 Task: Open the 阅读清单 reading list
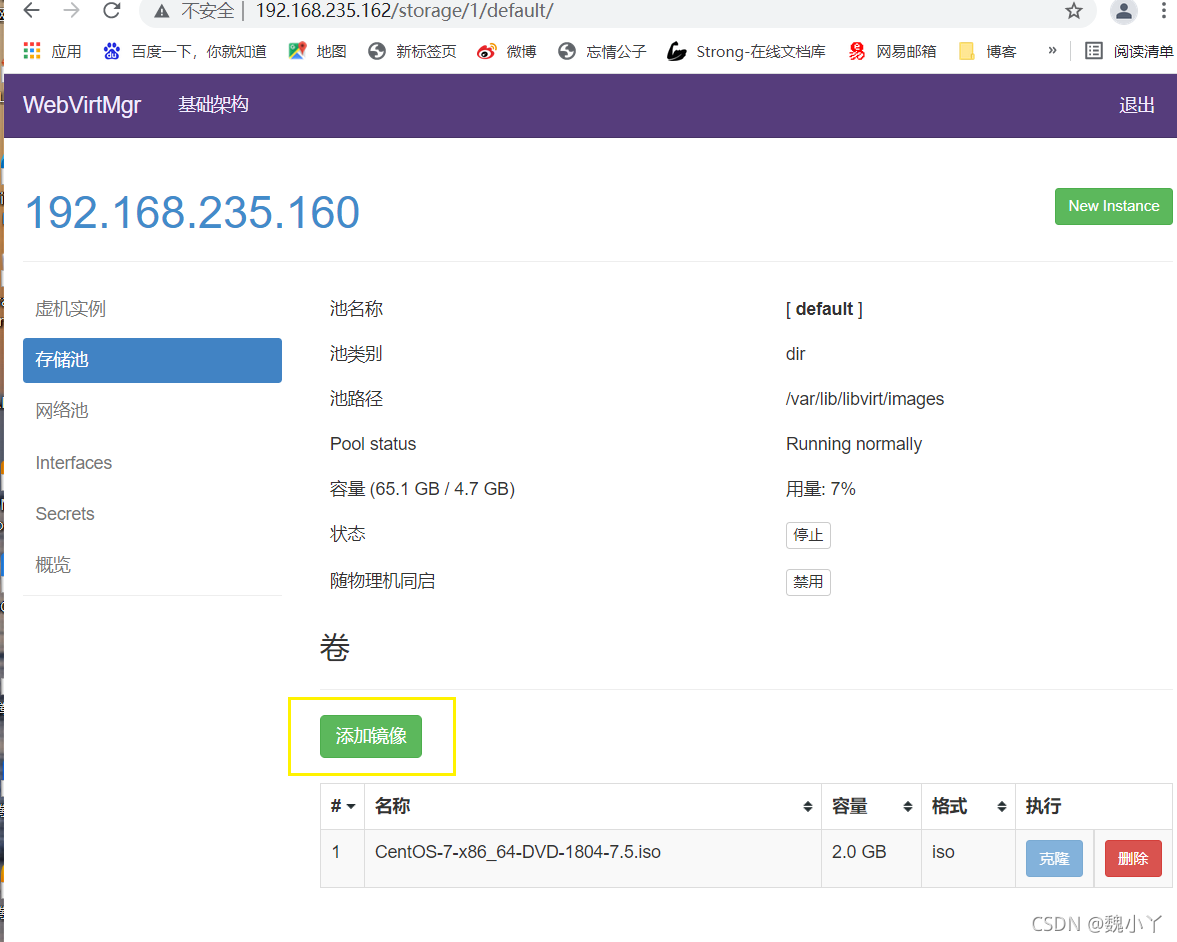point(1129,51)
